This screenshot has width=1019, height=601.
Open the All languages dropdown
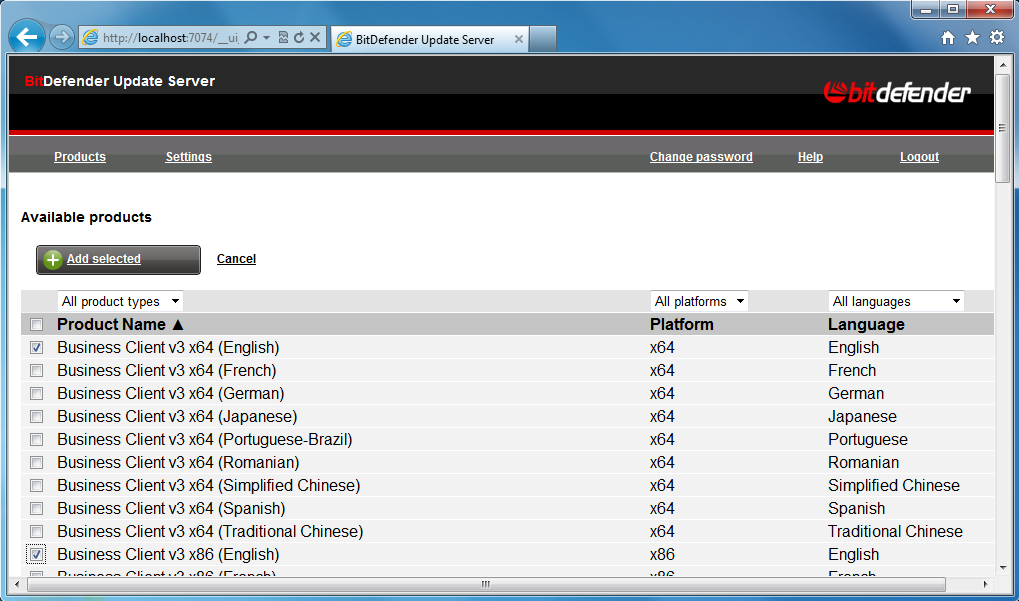click(x=896, y=301)
